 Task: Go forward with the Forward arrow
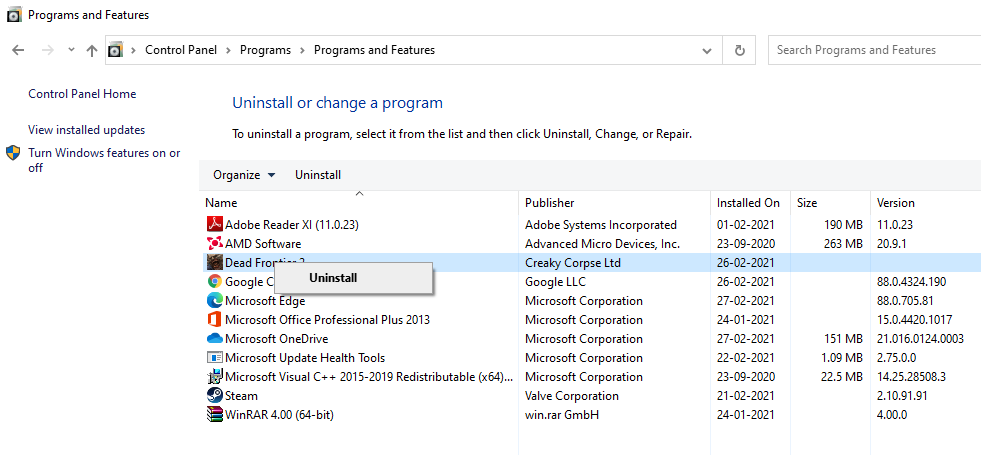click(47, 50)
